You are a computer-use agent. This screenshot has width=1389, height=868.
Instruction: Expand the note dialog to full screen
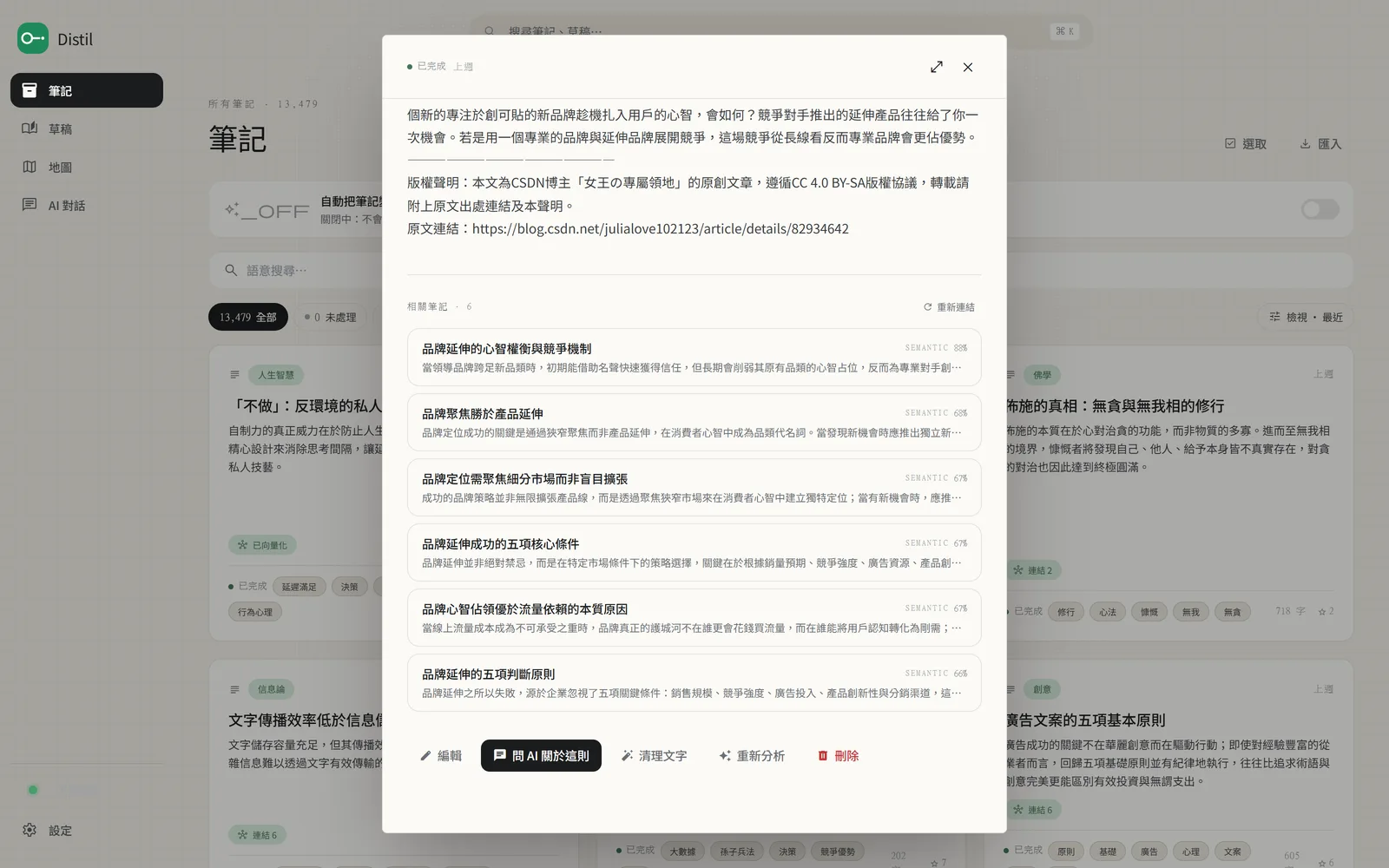pyautogui.click(x=937, y=67)
